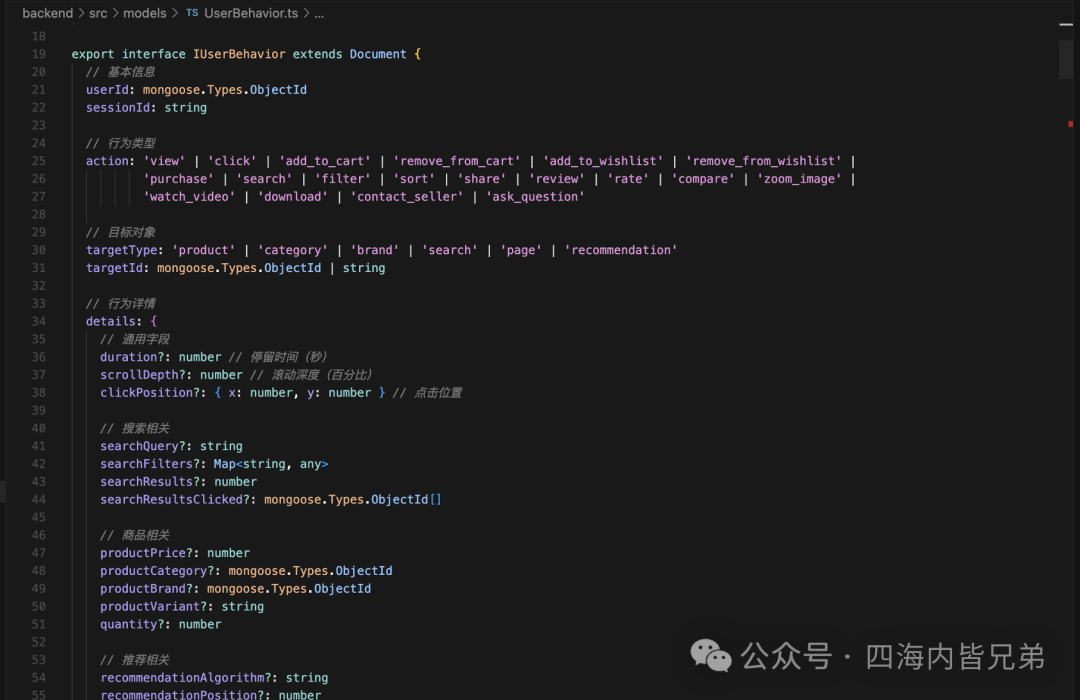Click 'searchResults?' on line 43

(149, 482)
